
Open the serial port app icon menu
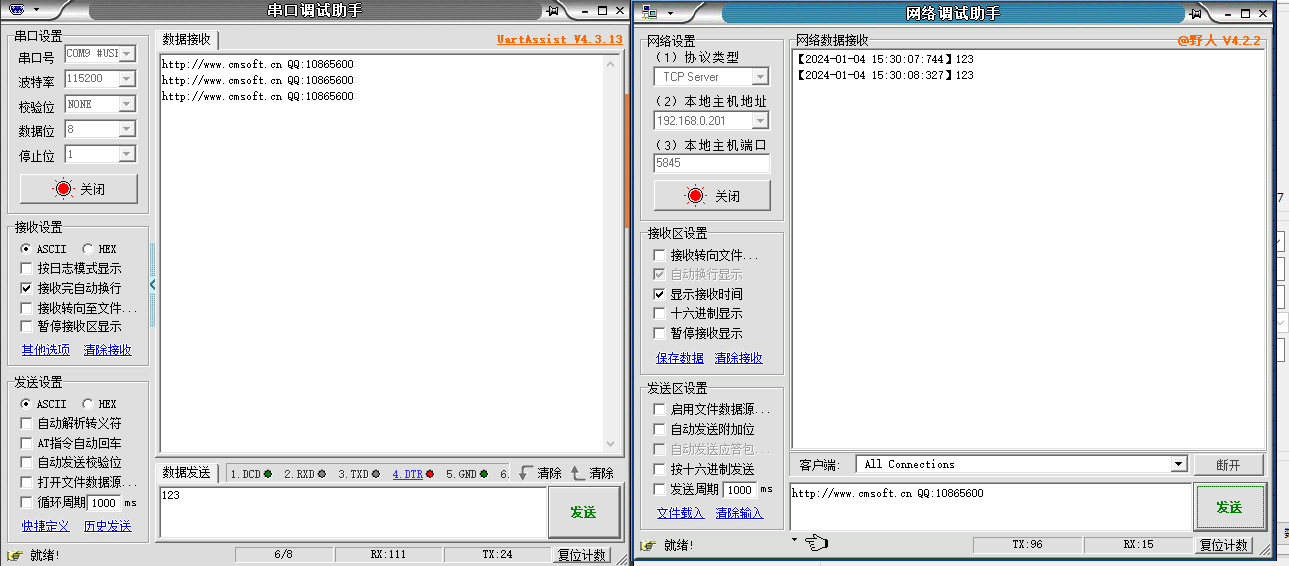coord(23,10)
